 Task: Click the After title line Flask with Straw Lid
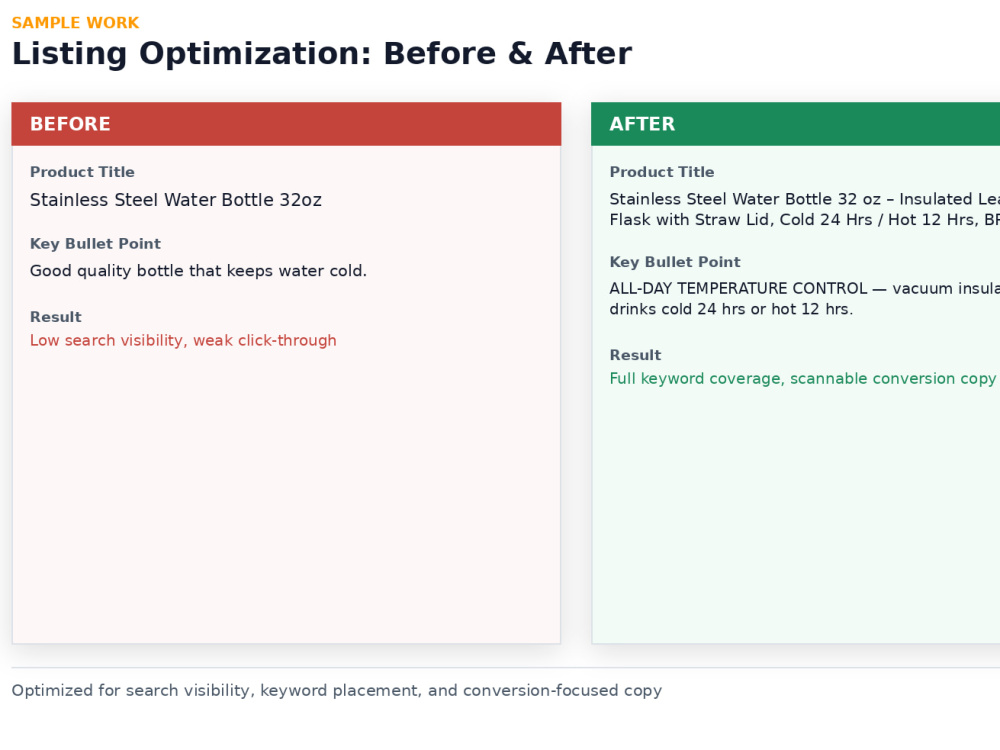point(804,220)
